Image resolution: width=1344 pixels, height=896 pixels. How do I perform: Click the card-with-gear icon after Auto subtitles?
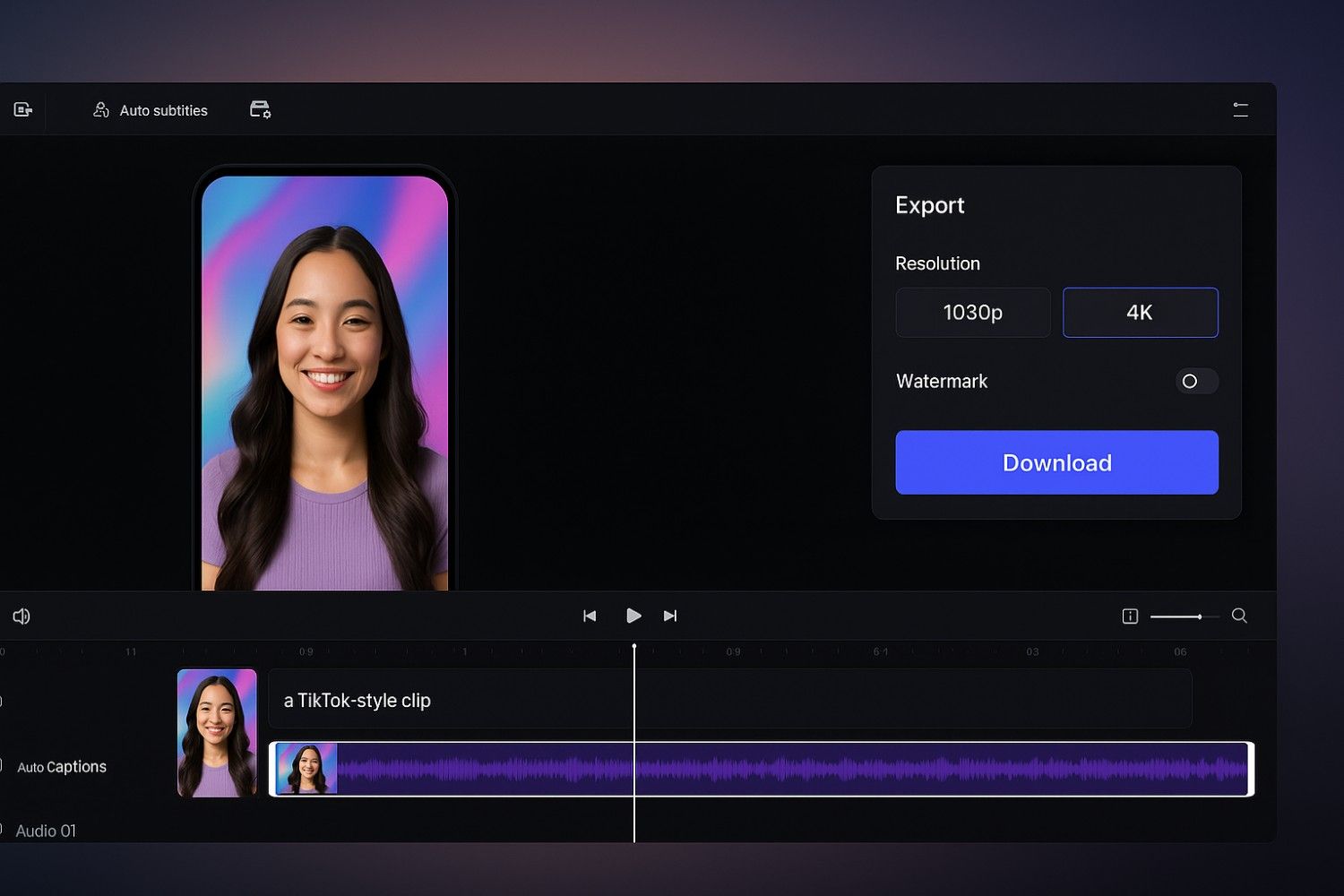[260, 109]
